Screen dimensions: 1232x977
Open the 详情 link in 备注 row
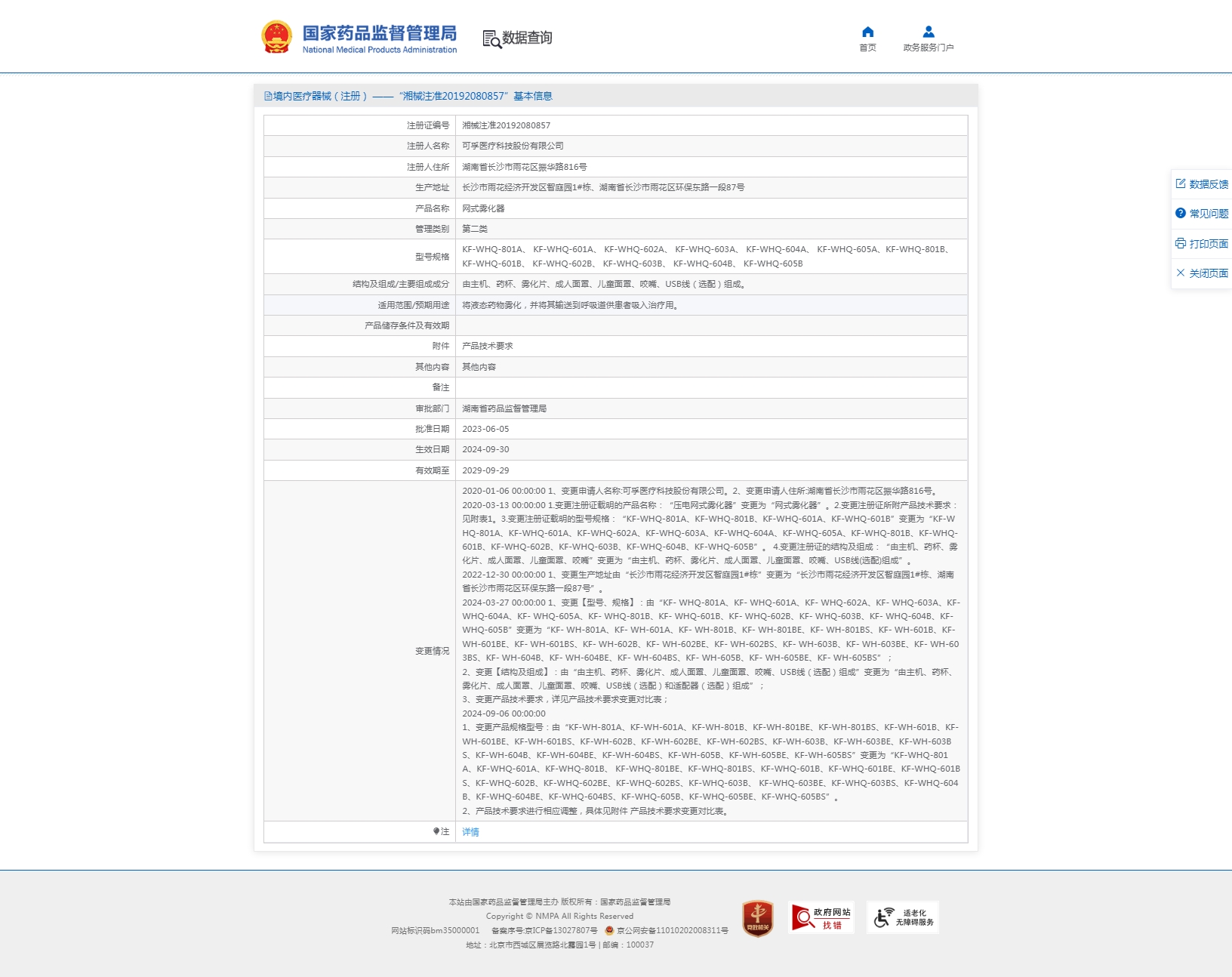click(x=471, y=833)
